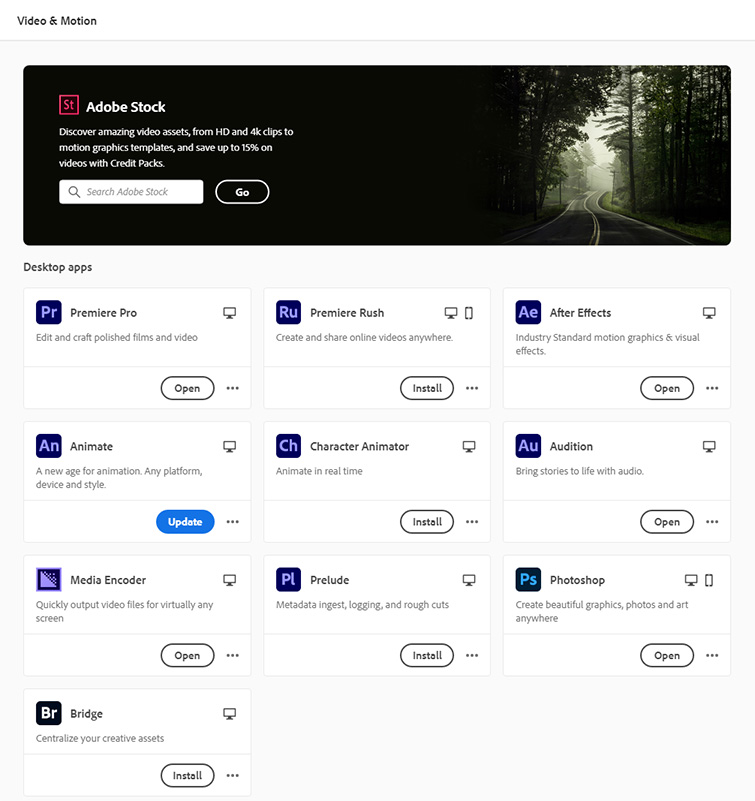Click the Go button in Adobe Stock banner
Screen dimensions: 755x801
242,192
